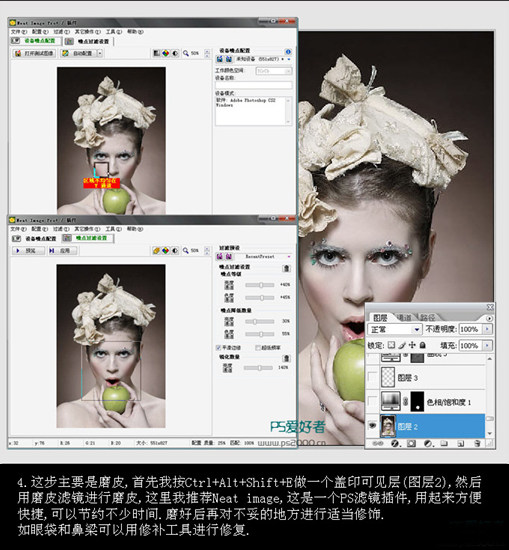509x550 pixels.
Task: Click the zoom magnifier in bottom window
Action: tap(186, 250)
